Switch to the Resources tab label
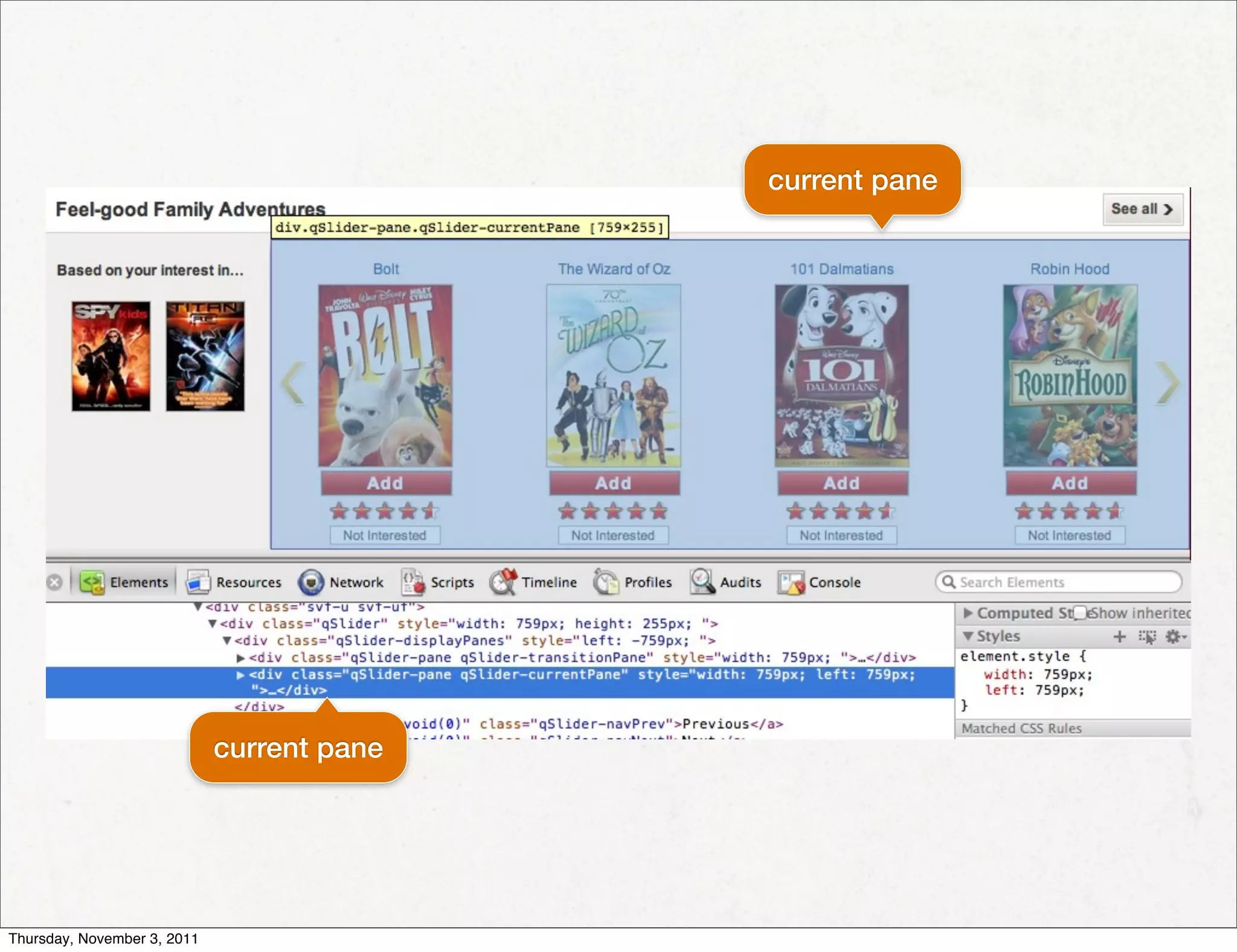This screenshot has height=952, width=1237. [x=249, y=582]
